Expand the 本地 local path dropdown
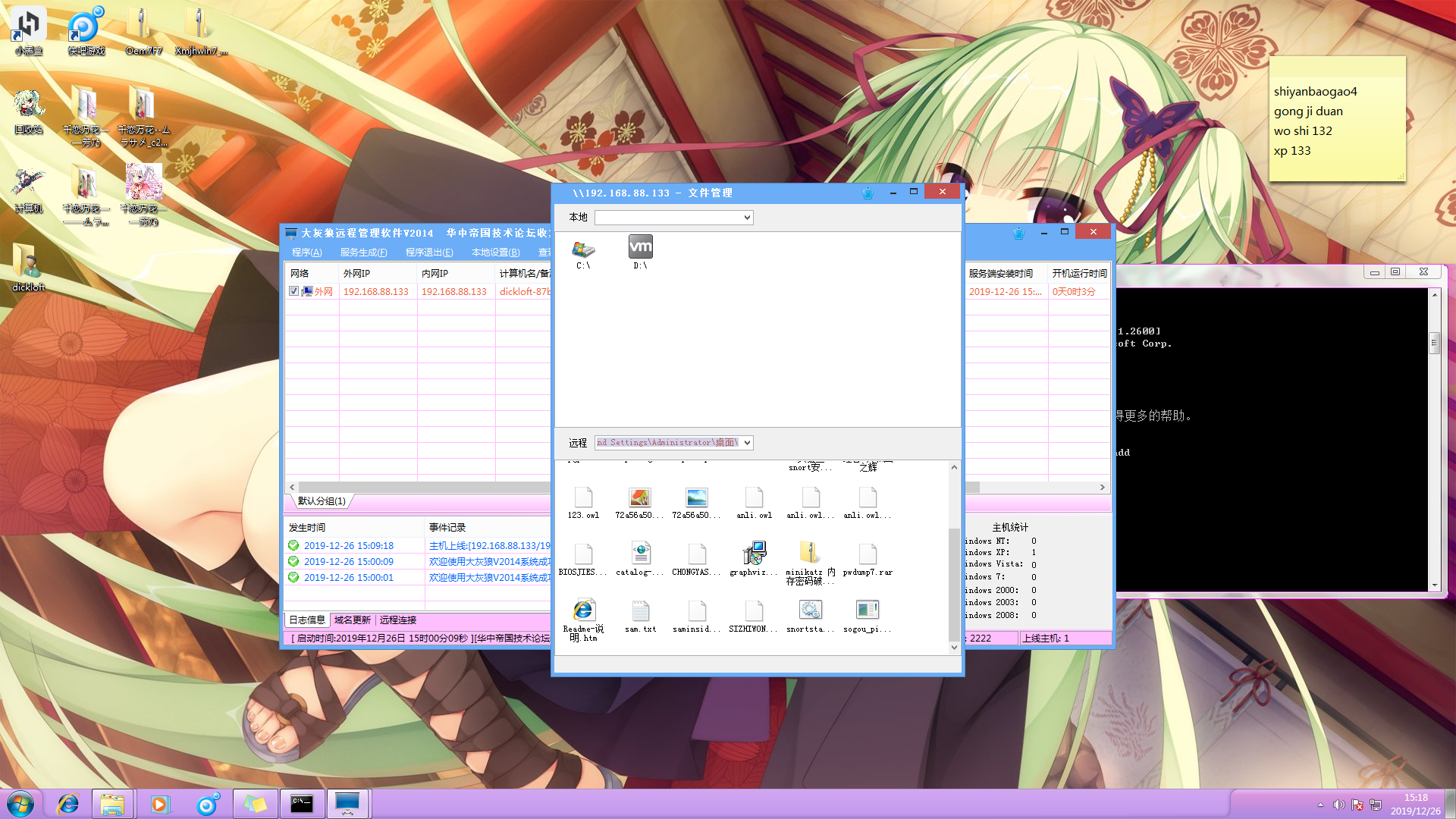This screenshot has height=819, width=1456. 747,218
